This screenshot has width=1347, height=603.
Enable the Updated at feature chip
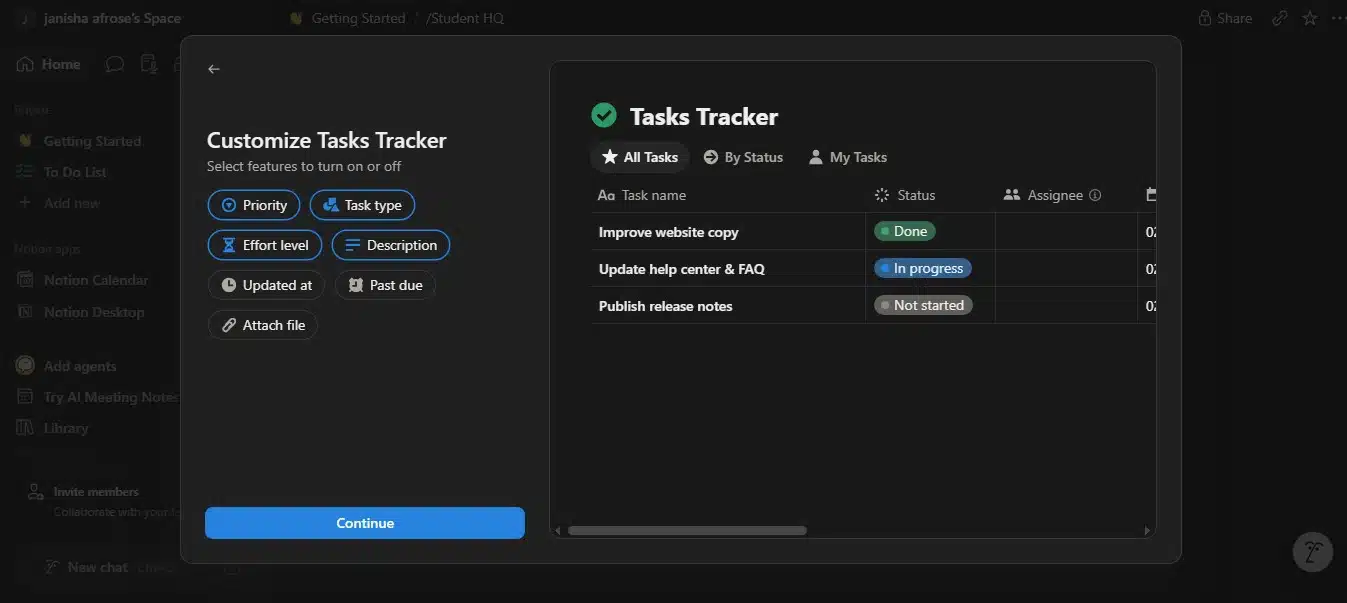tap(266, 285)
